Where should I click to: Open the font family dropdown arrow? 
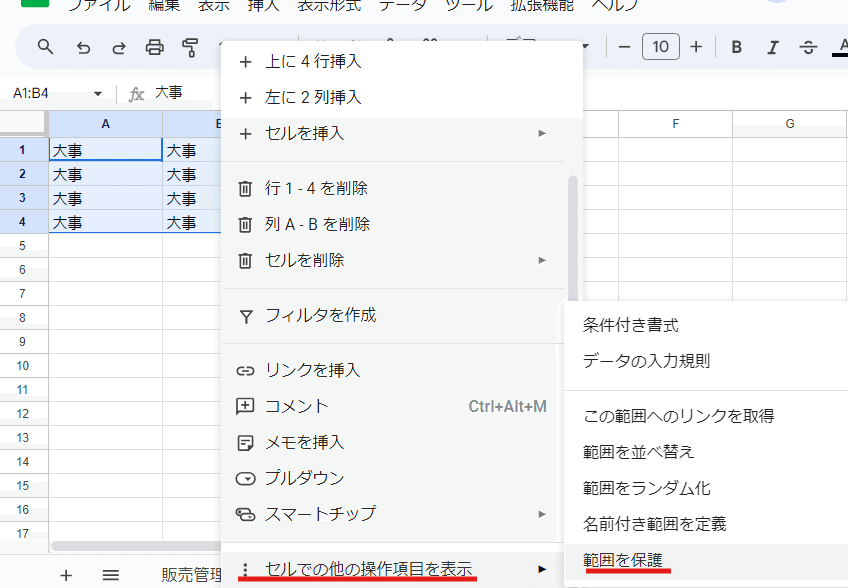tap(585, 47)
